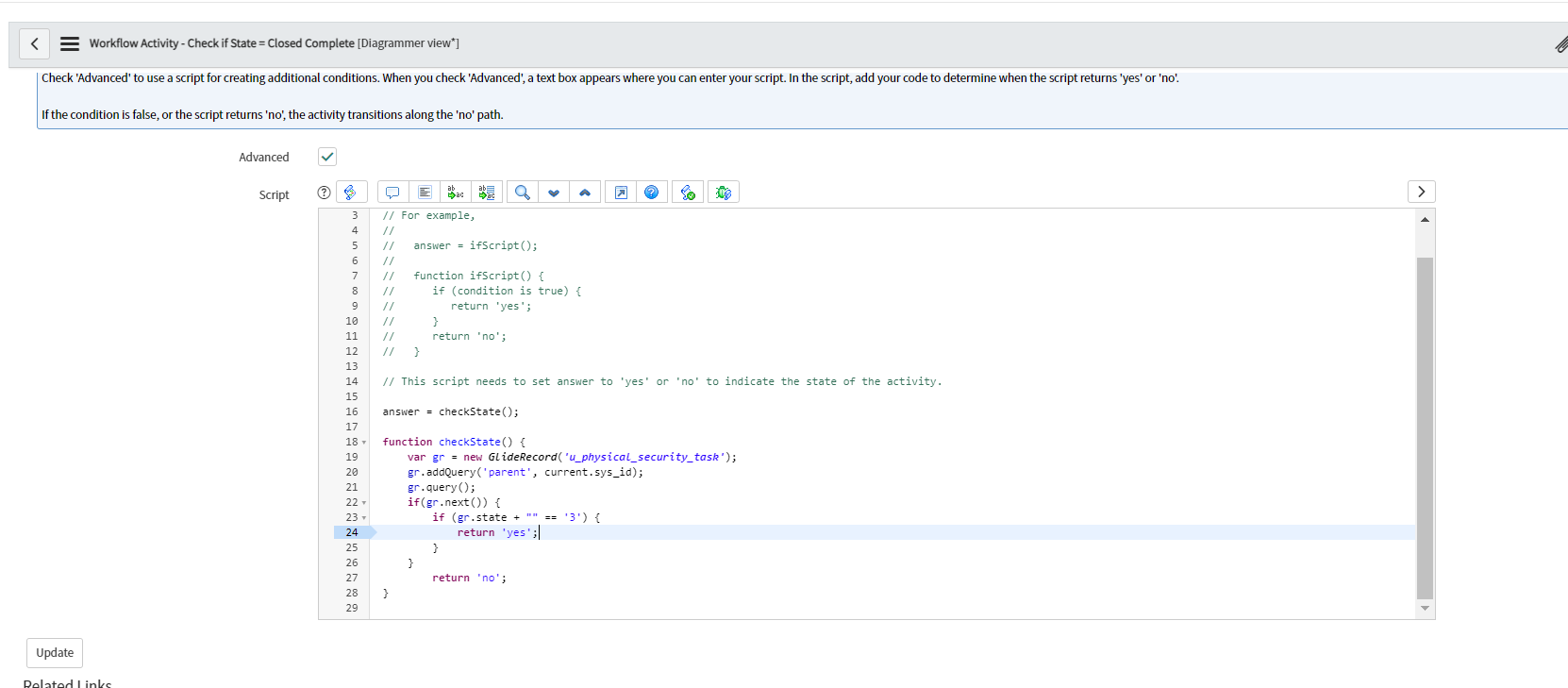The width and height of the screenshot is (1568, 688).
Task: Toggle comment on the selected code
Action: [392, 193]
